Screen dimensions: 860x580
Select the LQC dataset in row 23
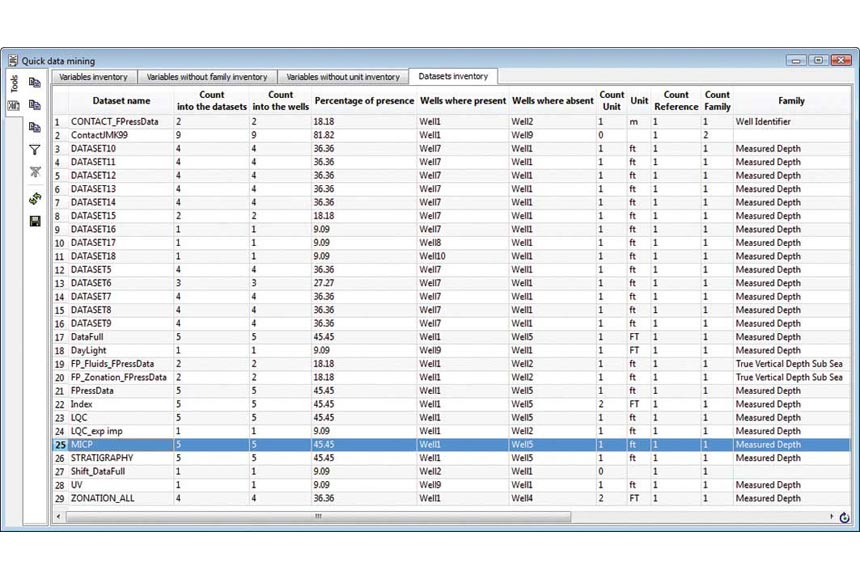[121, 418]
